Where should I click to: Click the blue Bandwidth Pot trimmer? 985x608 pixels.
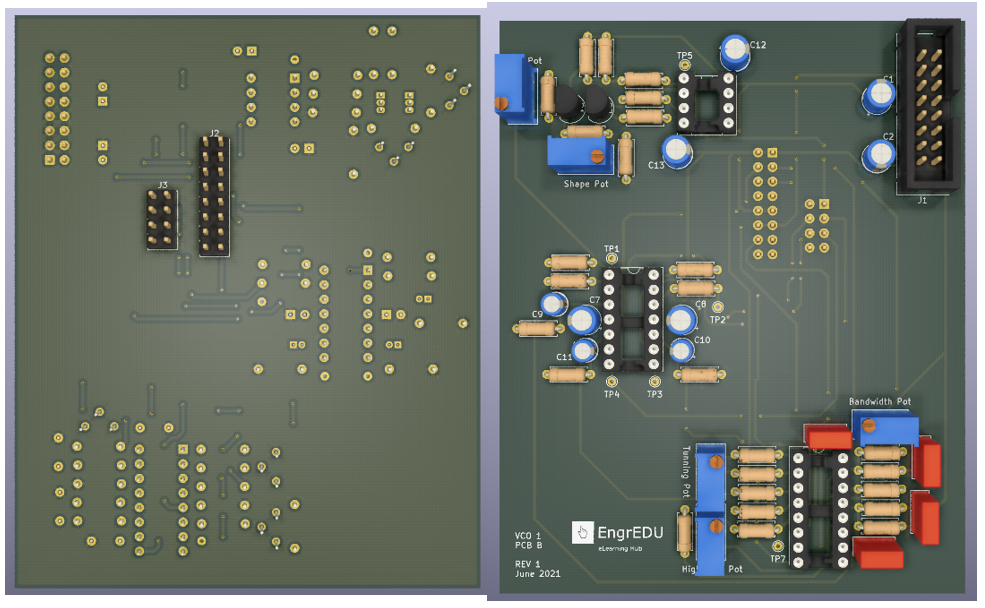click(886, 430)
